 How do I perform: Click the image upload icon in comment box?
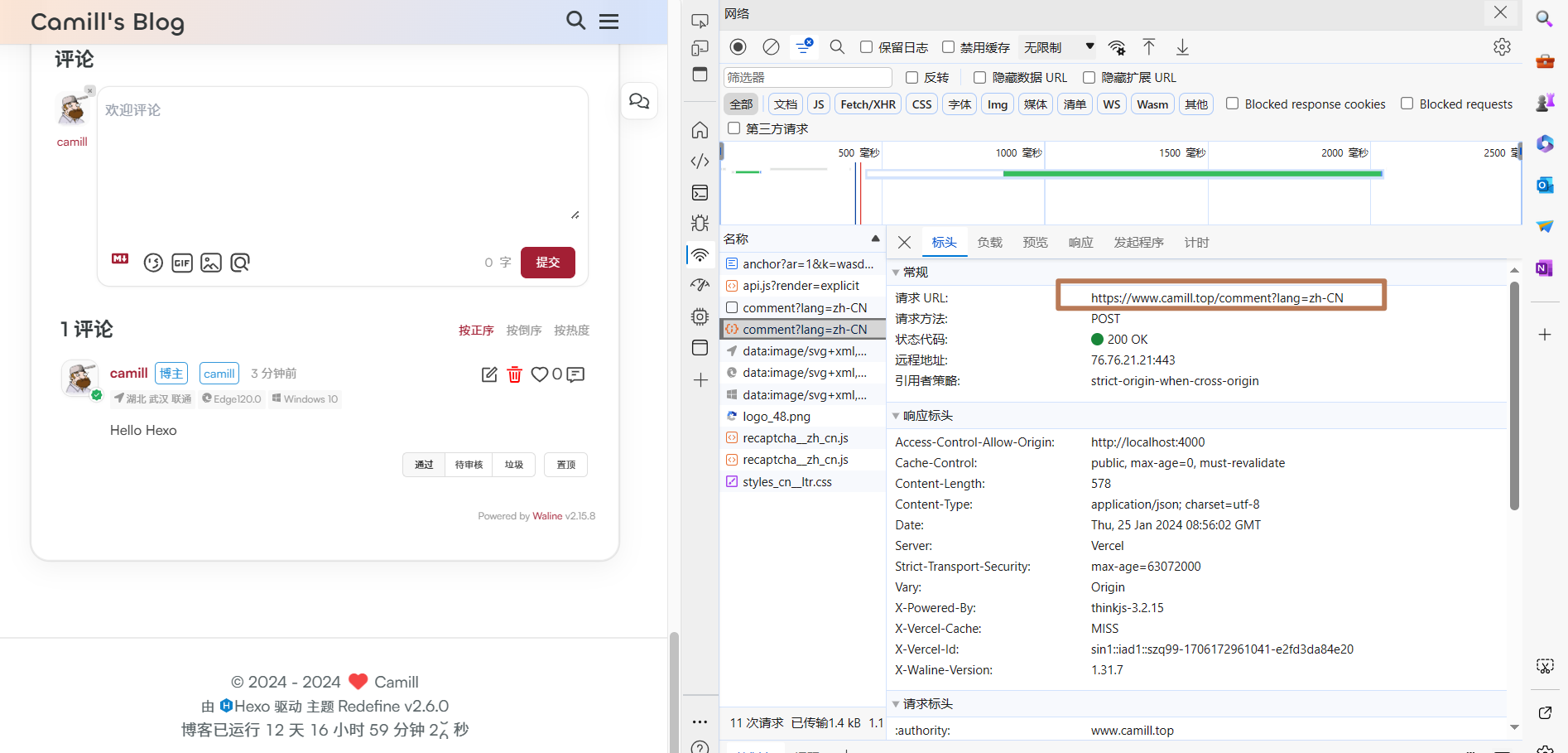click(x=211, y=263)
